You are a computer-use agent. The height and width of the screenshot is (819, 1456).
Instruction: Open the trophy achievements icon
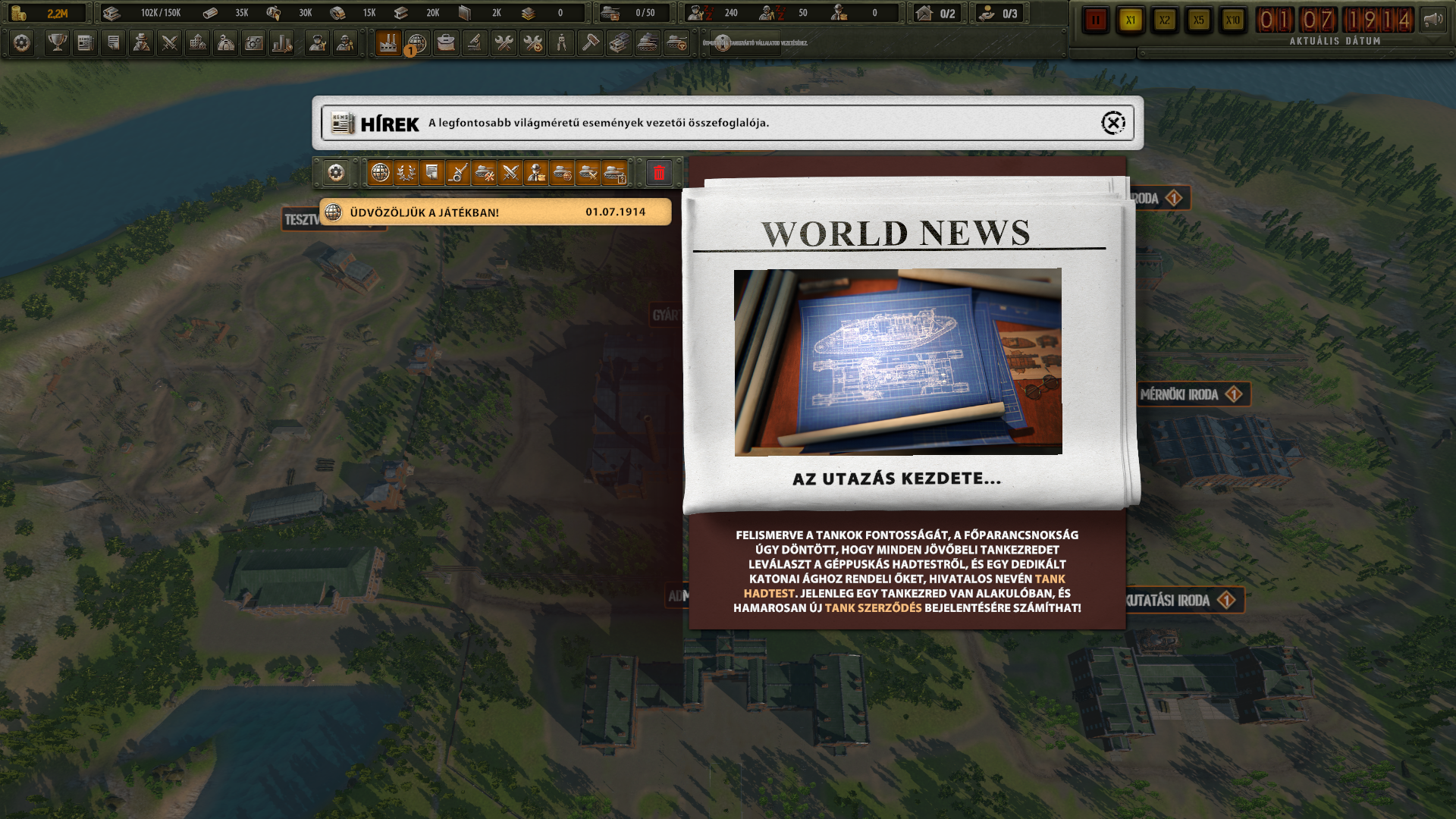coord(56,43)
